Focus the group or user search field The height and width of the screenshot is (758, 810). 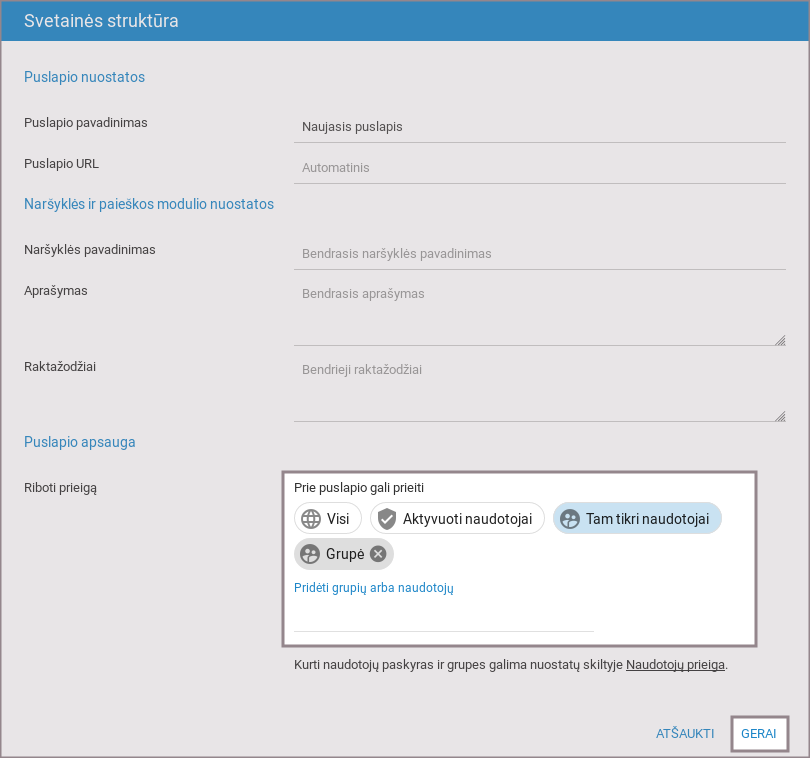444,619
